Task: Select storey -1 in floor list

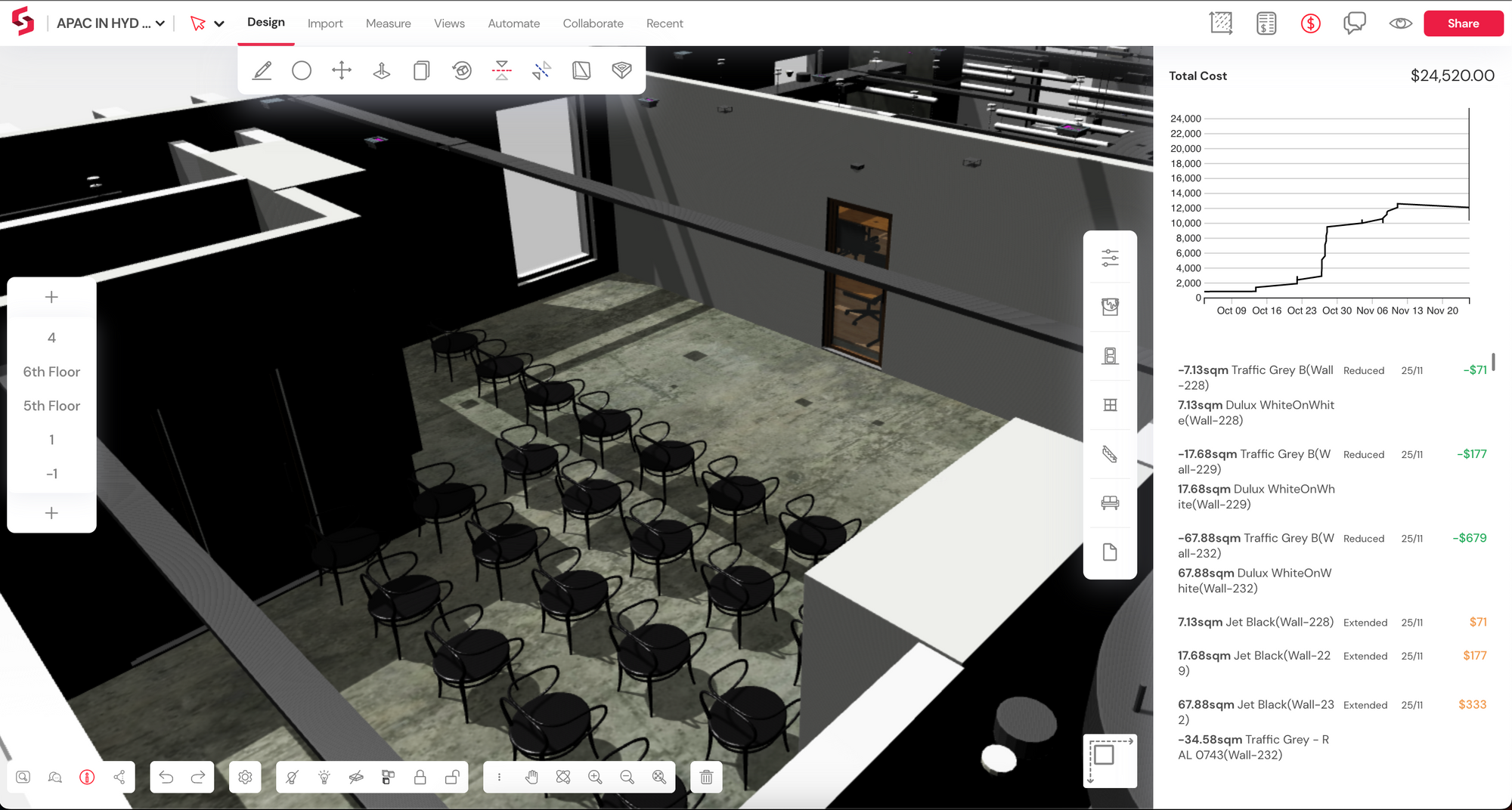Action: [51, 474]
